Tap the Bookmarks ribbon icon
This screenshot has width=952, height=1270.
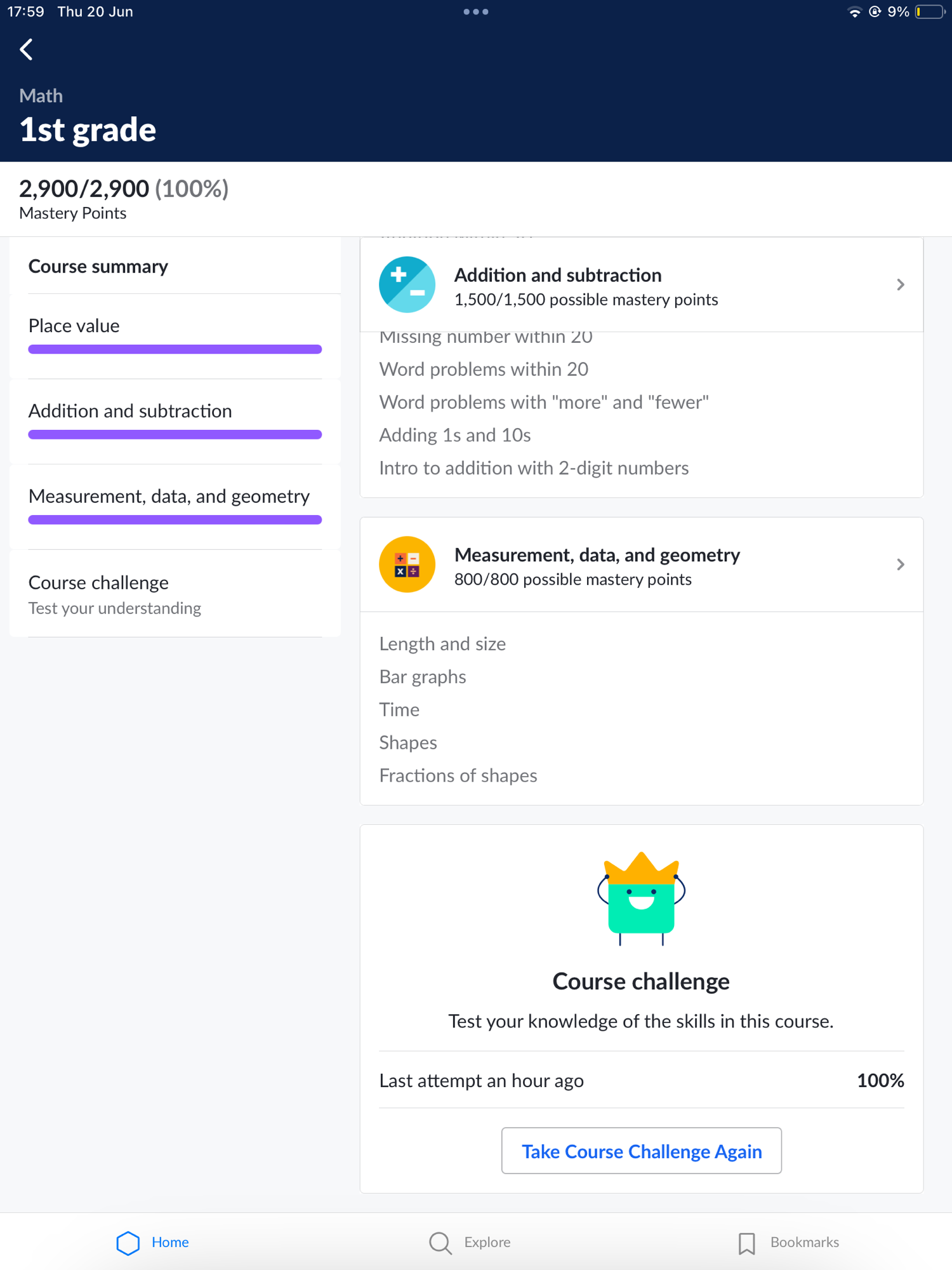747,1243
